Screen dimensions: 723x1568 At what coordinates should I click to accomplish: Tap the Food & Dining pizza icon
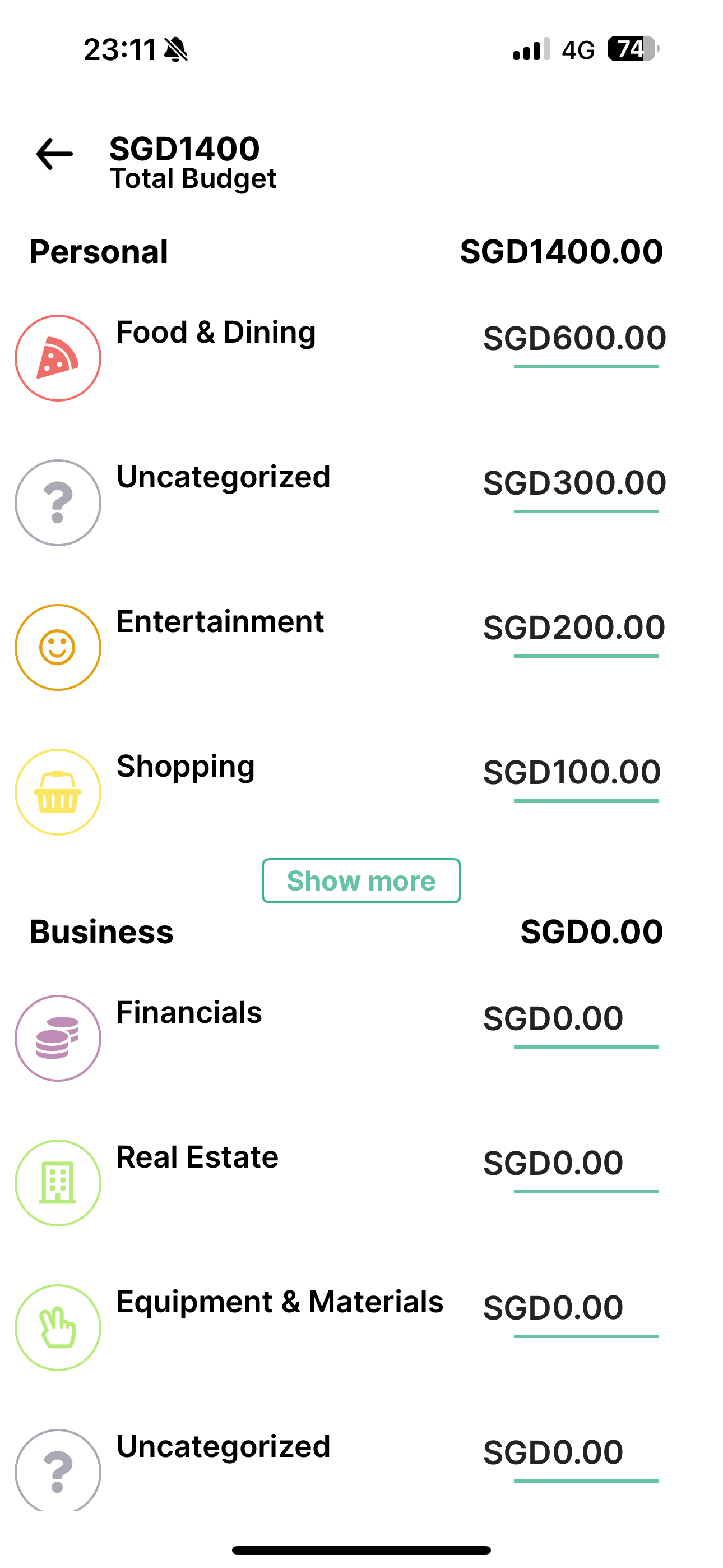(58, 358)
